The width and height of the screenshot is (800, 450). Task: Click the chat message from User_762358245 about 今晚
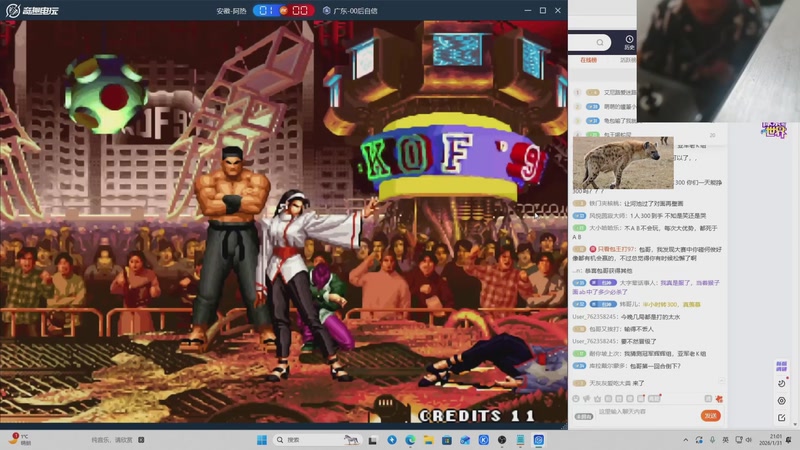coord(626,317)
